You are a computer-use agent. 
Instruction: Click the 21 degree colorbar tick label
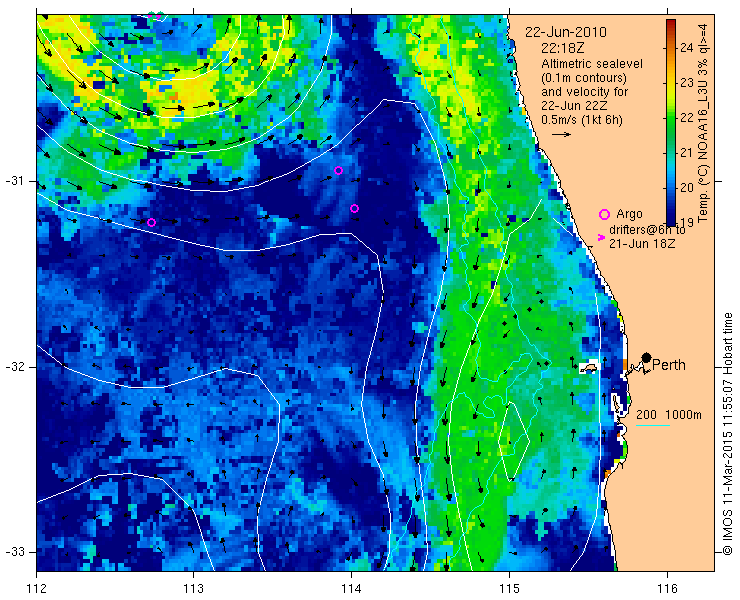pos(687,152)
